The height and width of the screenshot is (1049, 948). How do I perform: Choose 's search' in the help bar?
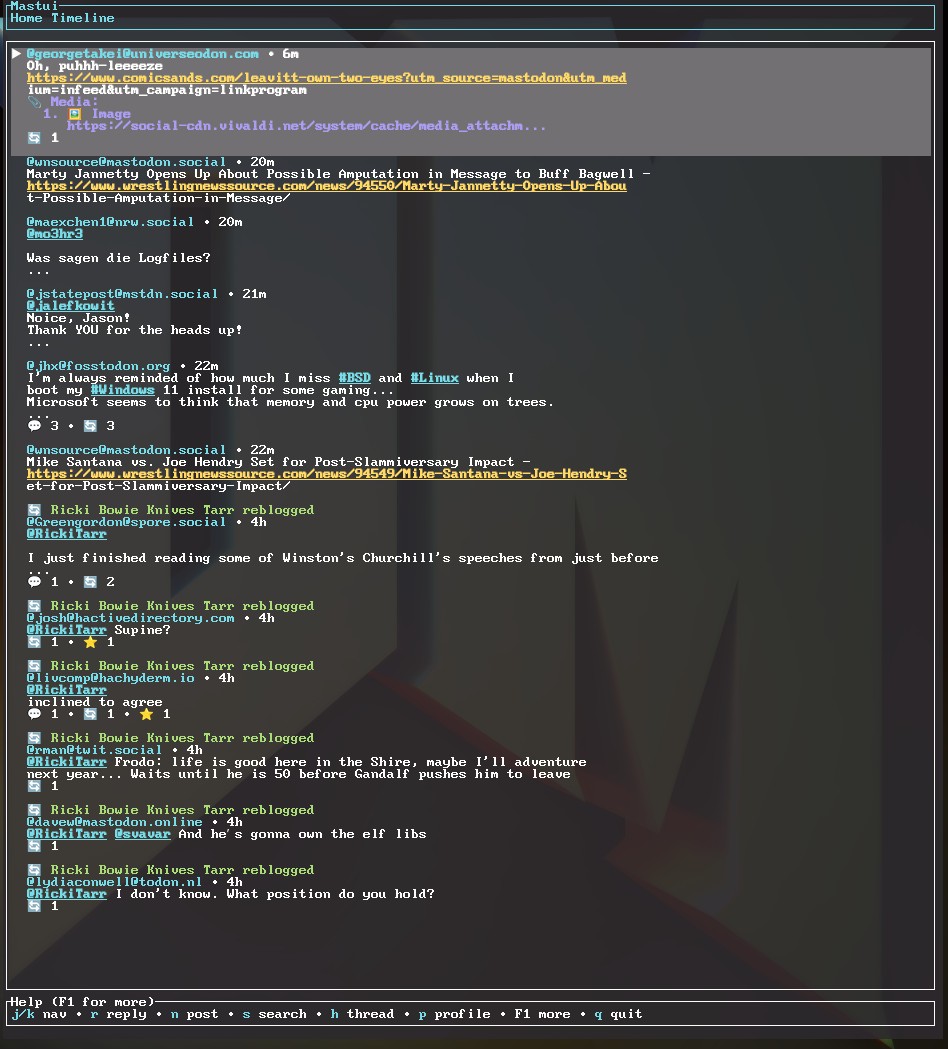(274, 1014)
